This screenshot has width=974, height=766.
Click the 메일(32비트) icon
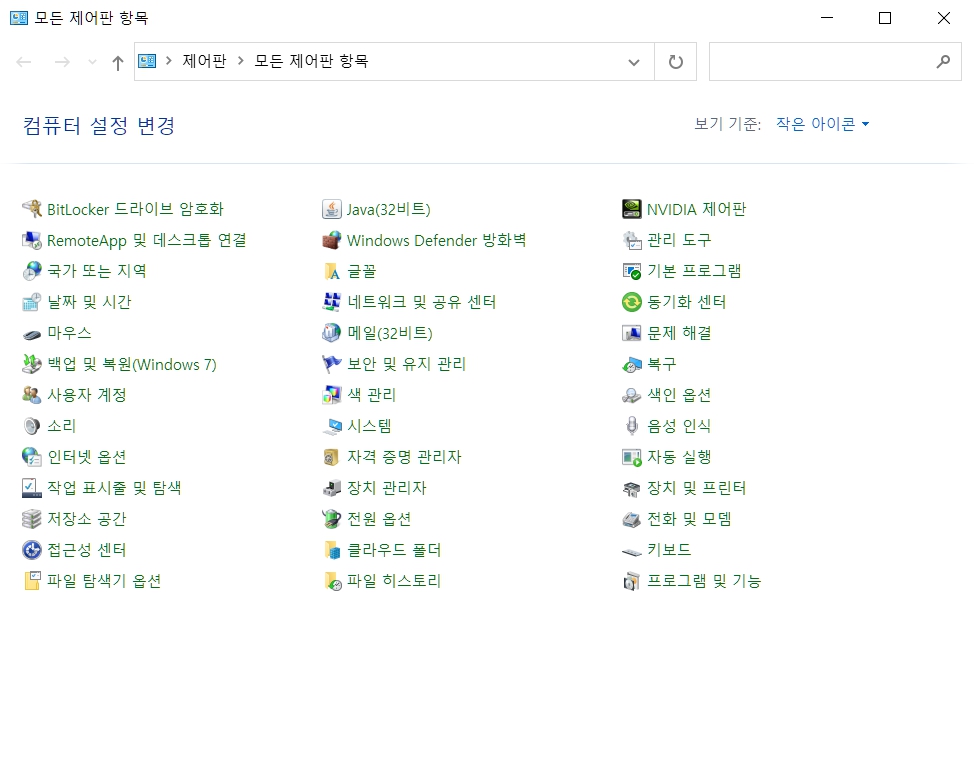point(332,333)
